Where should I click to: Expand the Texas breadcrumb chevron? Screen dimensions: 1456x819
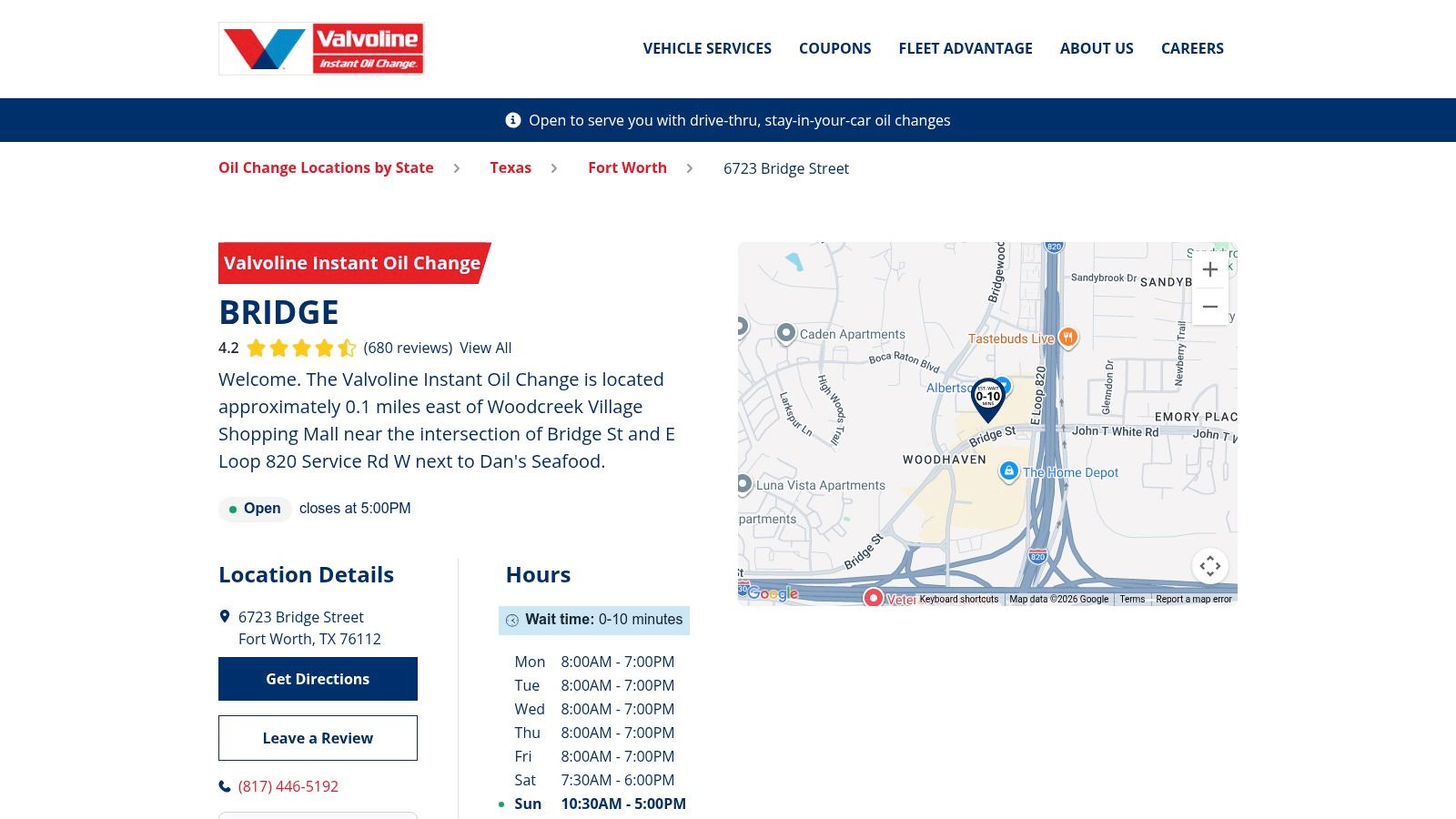[x=553, y=168]
